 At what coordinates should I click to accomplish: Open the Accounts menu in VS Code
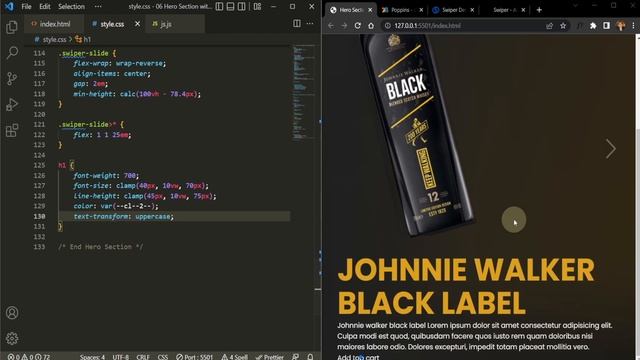(12, 313)
